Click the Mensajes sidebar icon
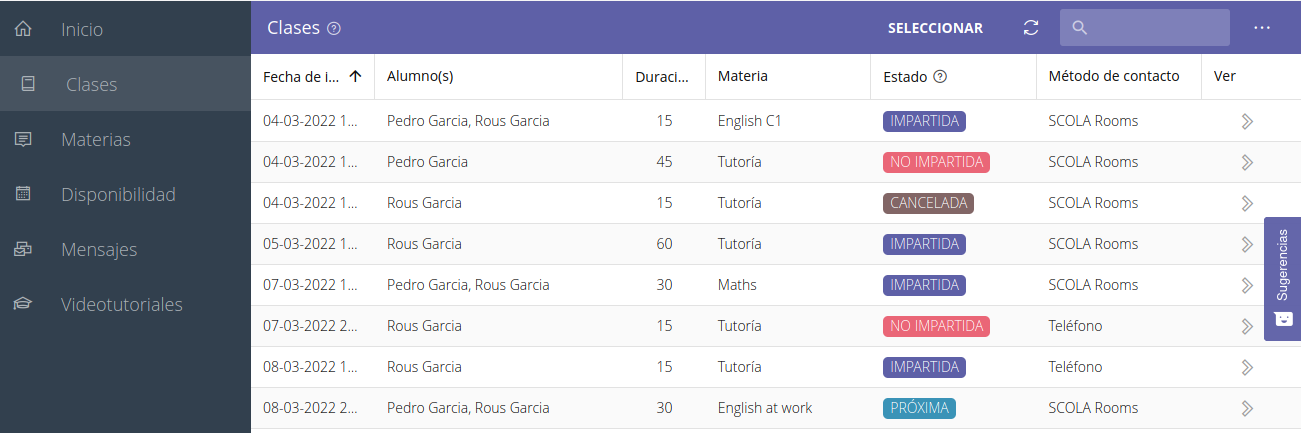 [x=24, y=250]
